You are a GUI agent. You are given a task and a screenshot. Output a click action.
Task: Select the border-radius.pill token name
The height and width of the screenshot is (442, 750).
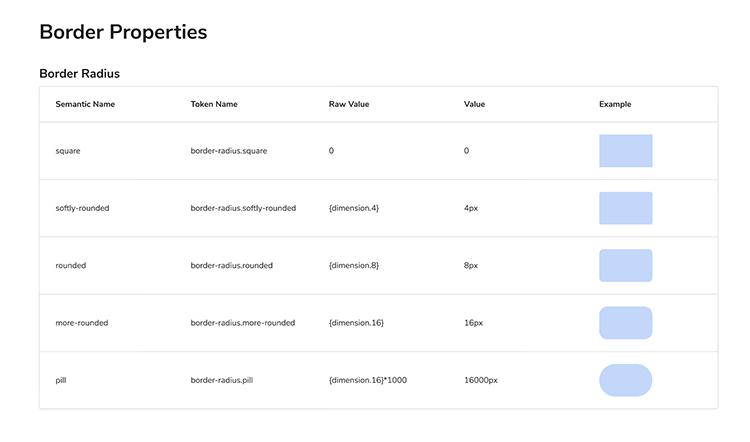point(221,380)
